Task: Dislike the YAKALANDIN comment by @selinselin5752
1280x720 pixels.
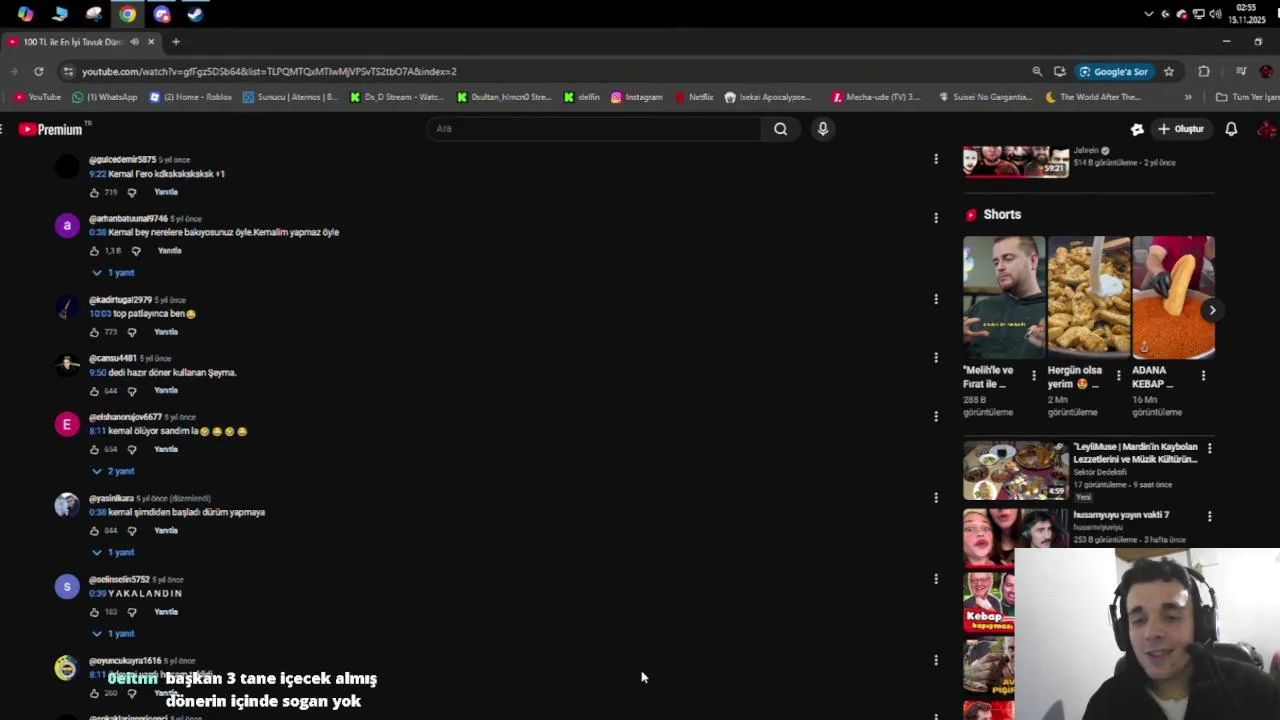Action: point(131,612)
